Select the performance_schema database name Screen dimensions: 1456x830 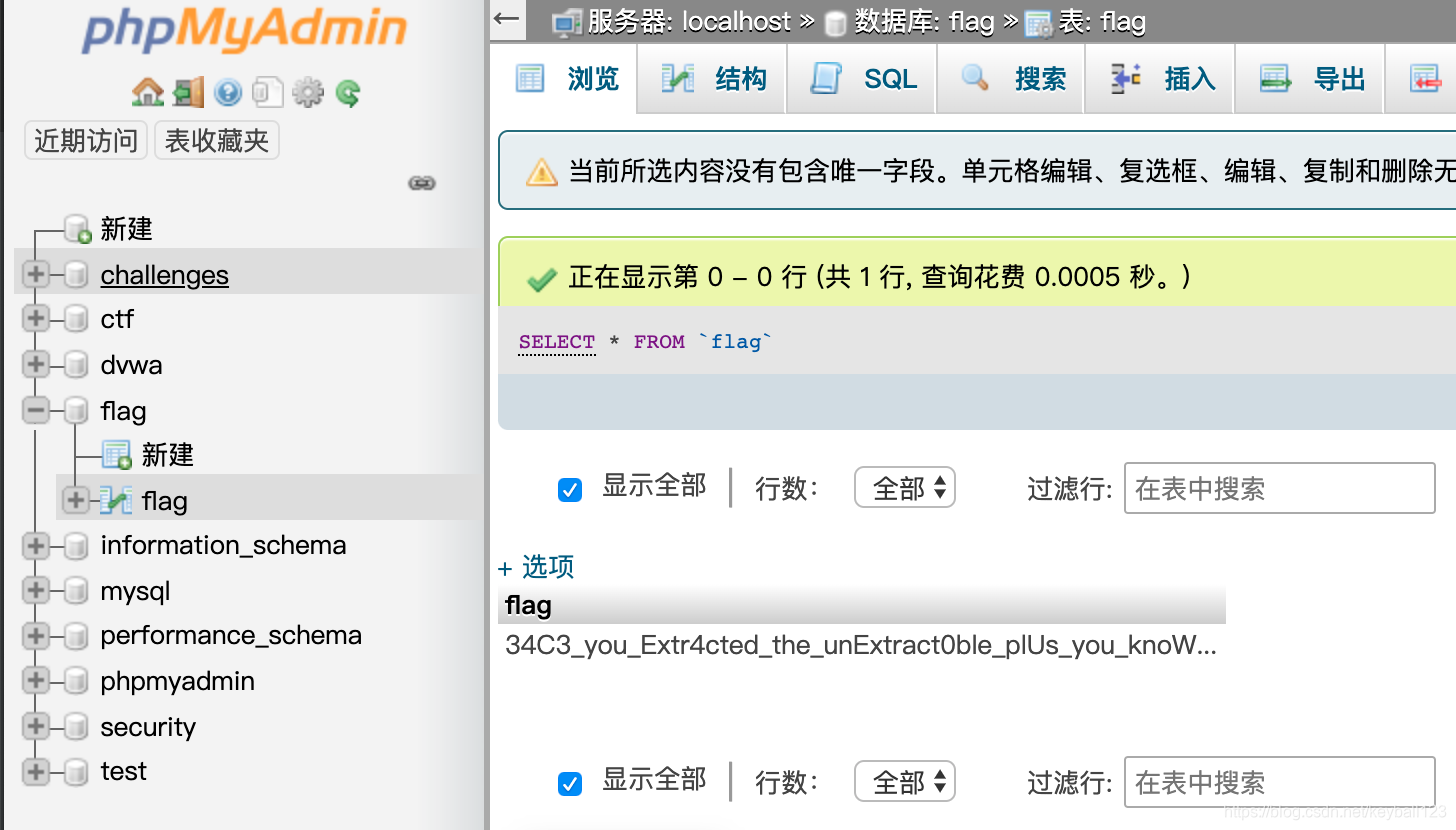click(231, 636)
